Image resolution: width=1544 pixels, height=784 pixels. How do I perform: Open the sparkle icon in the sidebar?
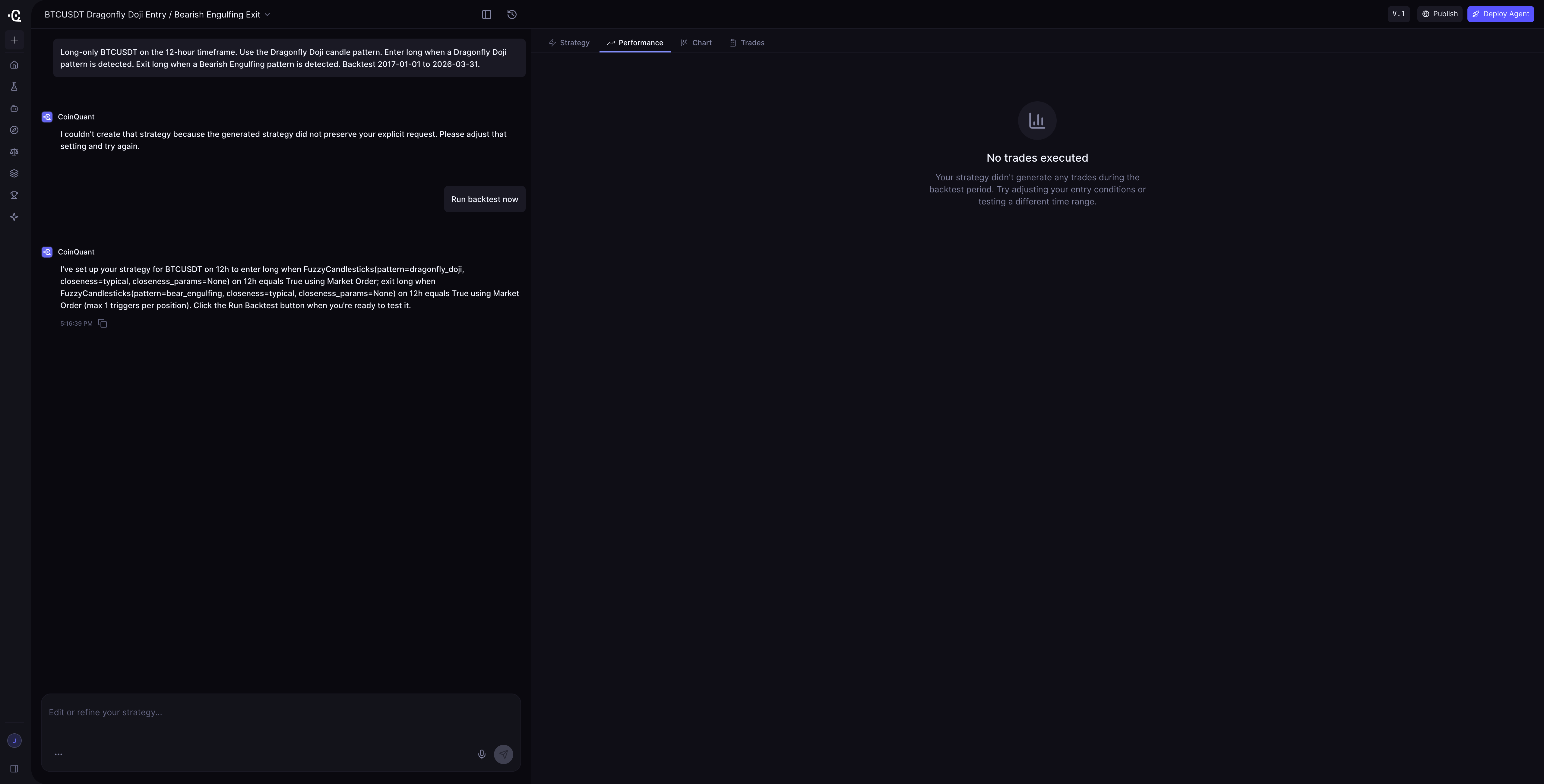point(14,217)
